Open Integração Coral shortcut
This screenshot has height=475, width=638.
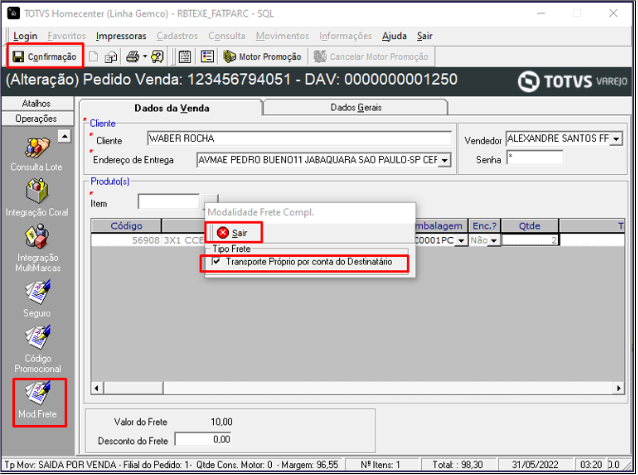[37, 199]
